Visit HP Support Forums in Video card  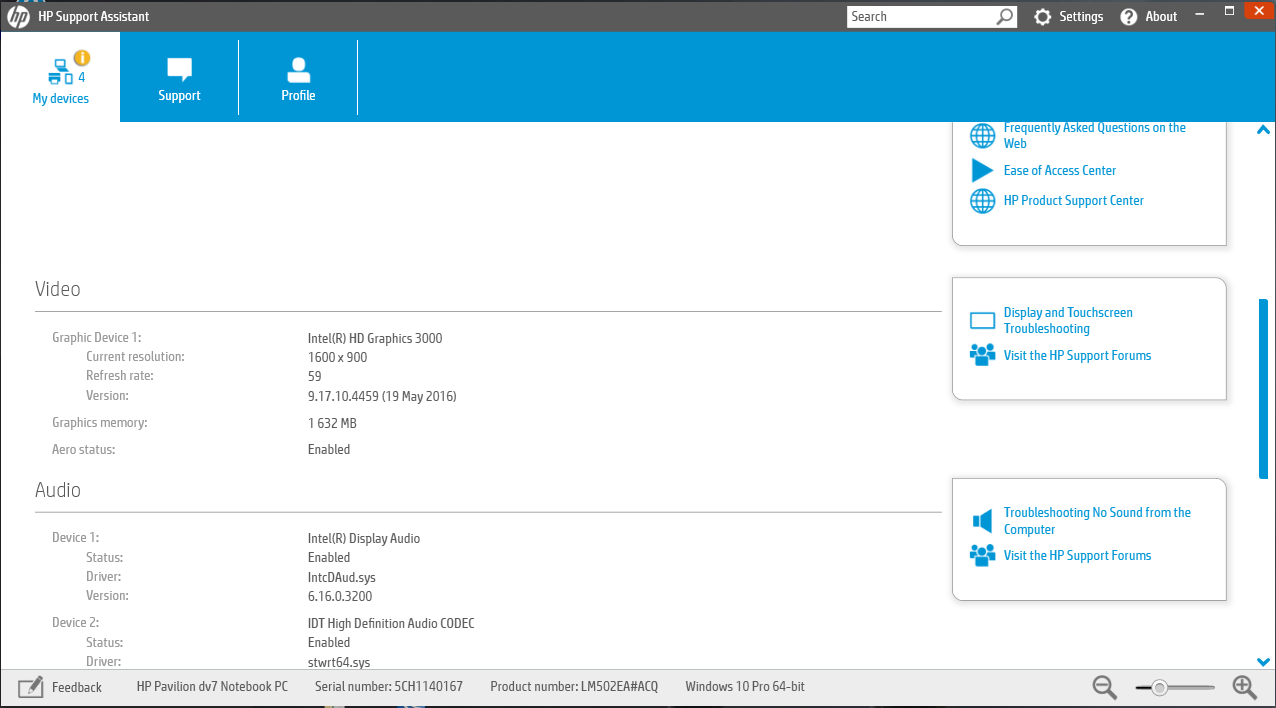1077,355
